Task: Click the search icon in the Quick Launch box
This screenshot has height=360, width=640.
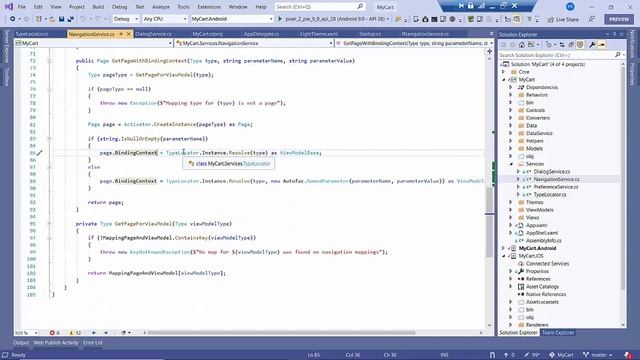Action: [360, 7]
